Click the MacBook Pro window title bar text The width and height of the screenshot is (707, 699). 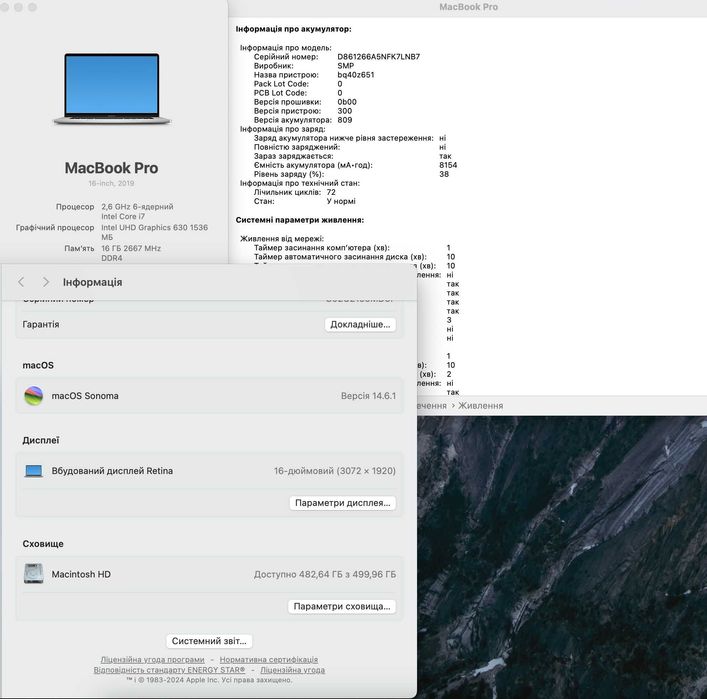(x=468, y=7)
